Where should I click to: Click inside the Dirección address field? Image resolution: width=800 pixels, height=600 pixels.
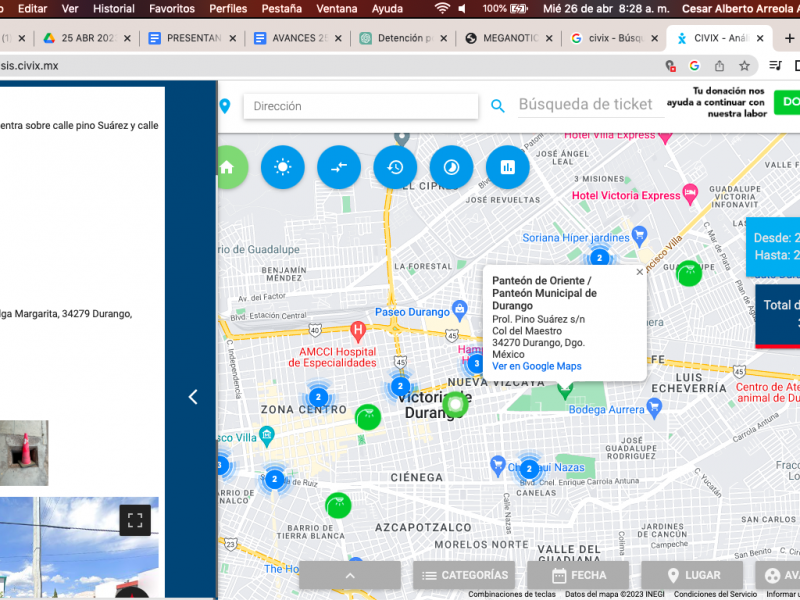pos(361,106)
